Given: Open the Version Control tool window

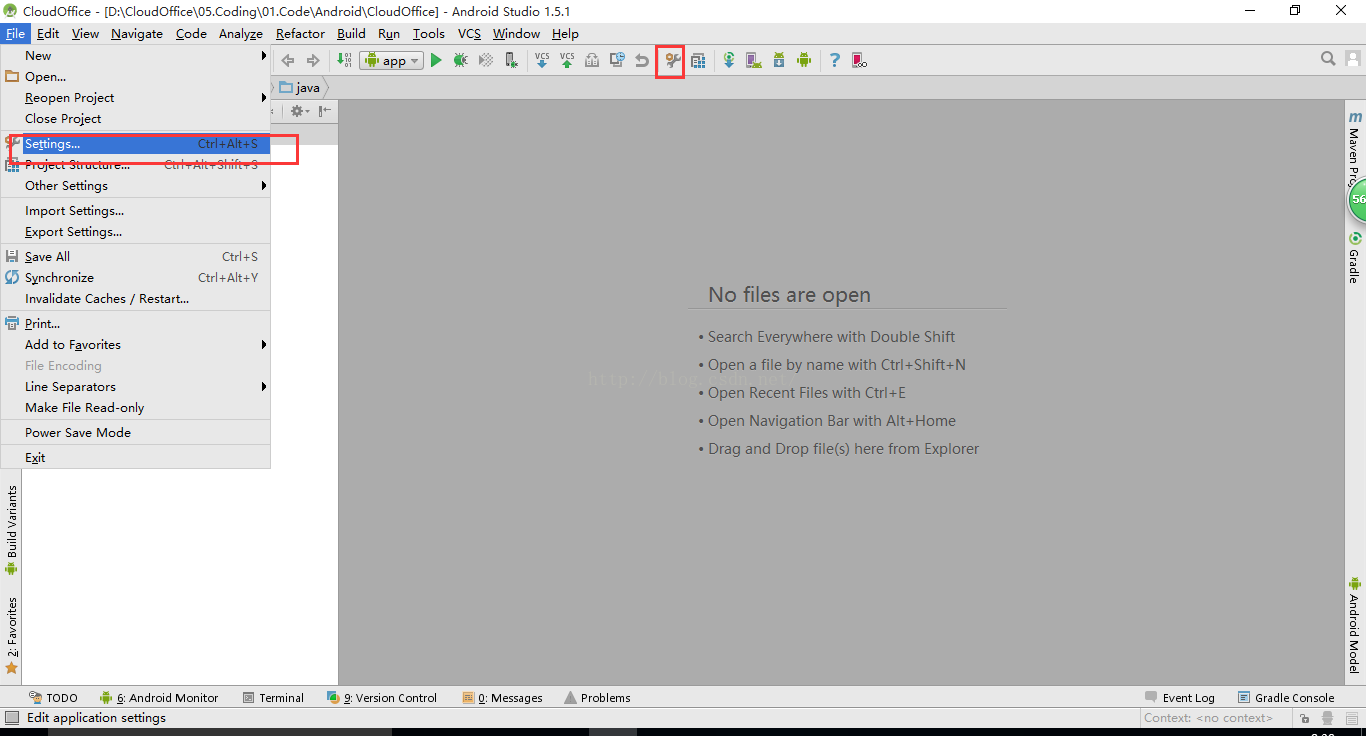Looking at the screenshot, I should pos(382,698).
